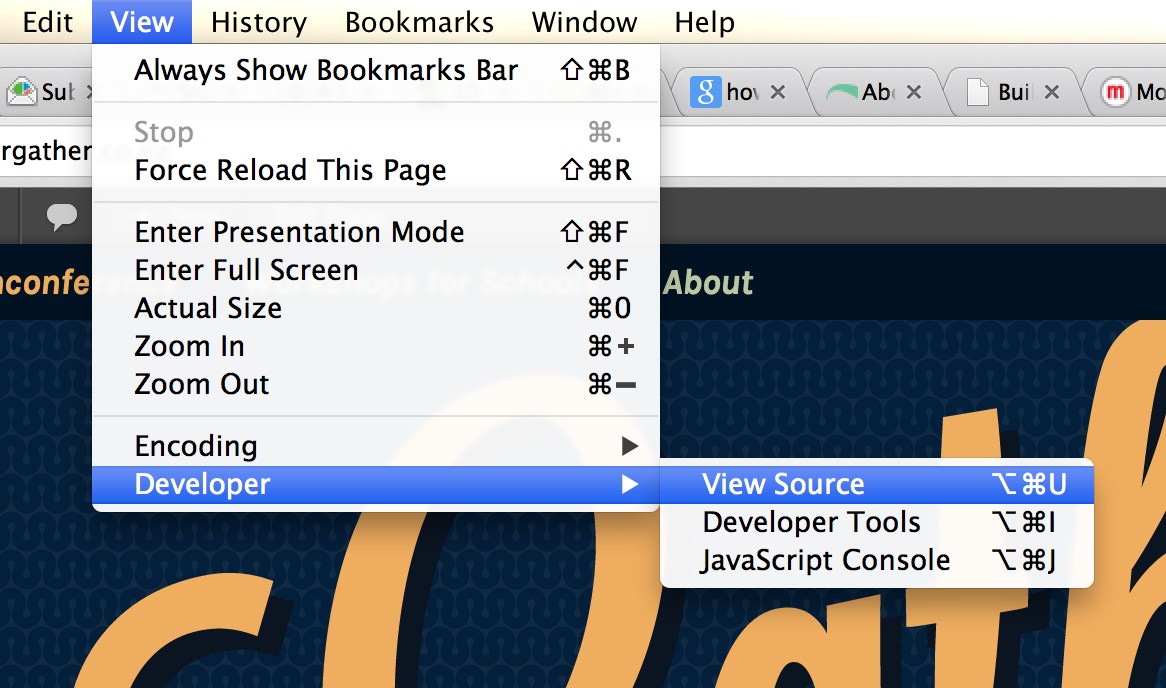Select Enter Presentation Mode

pos(376,232)
